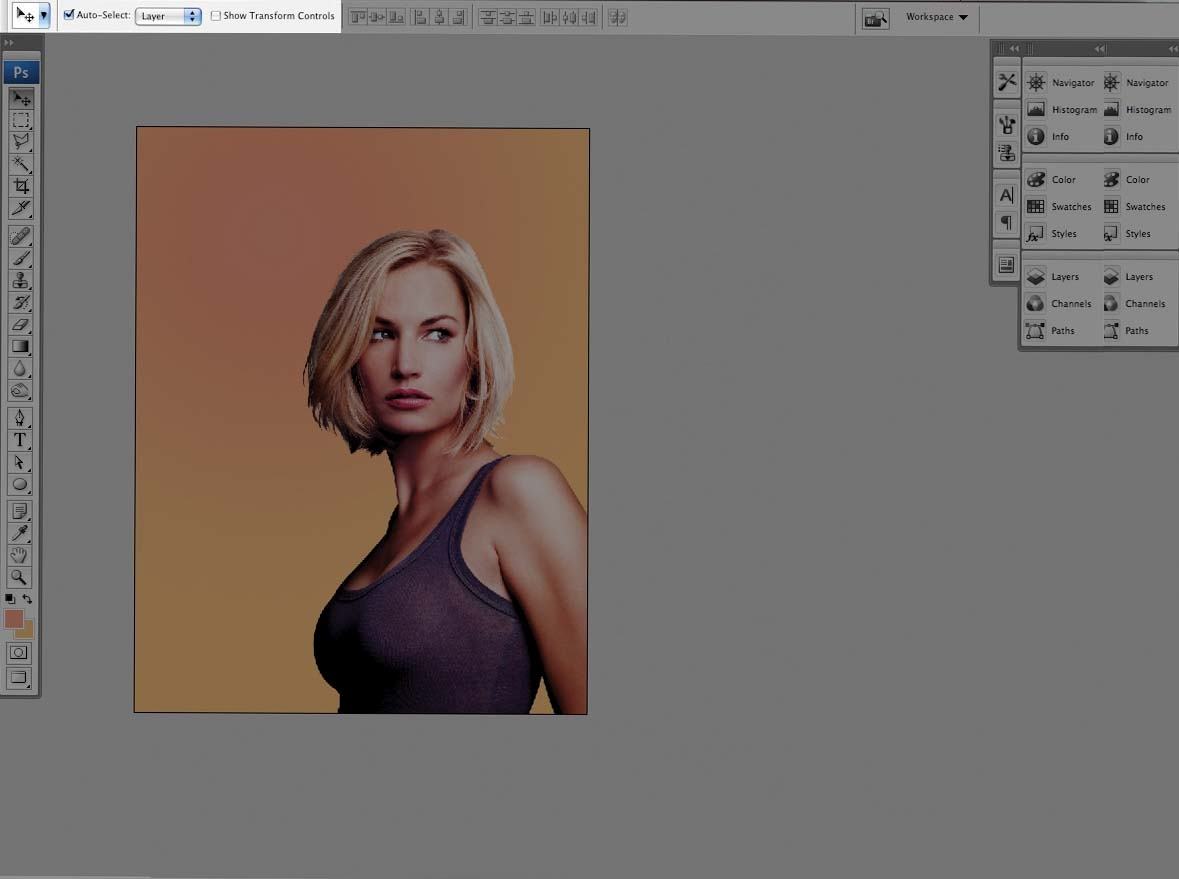This screenshot has width=1179, height=879.
Task: Pick the Magic Wand tool
Action: point(20,164)
